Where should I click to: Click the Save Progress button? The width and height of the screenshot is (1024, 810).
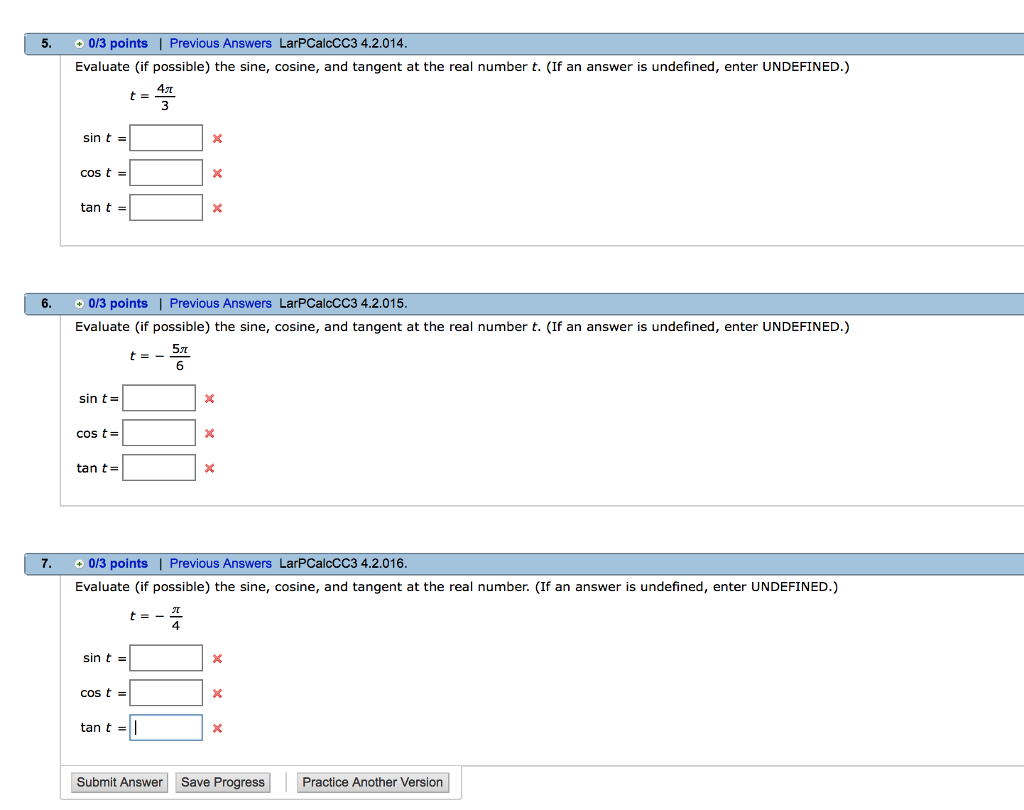tap(222, 782)
